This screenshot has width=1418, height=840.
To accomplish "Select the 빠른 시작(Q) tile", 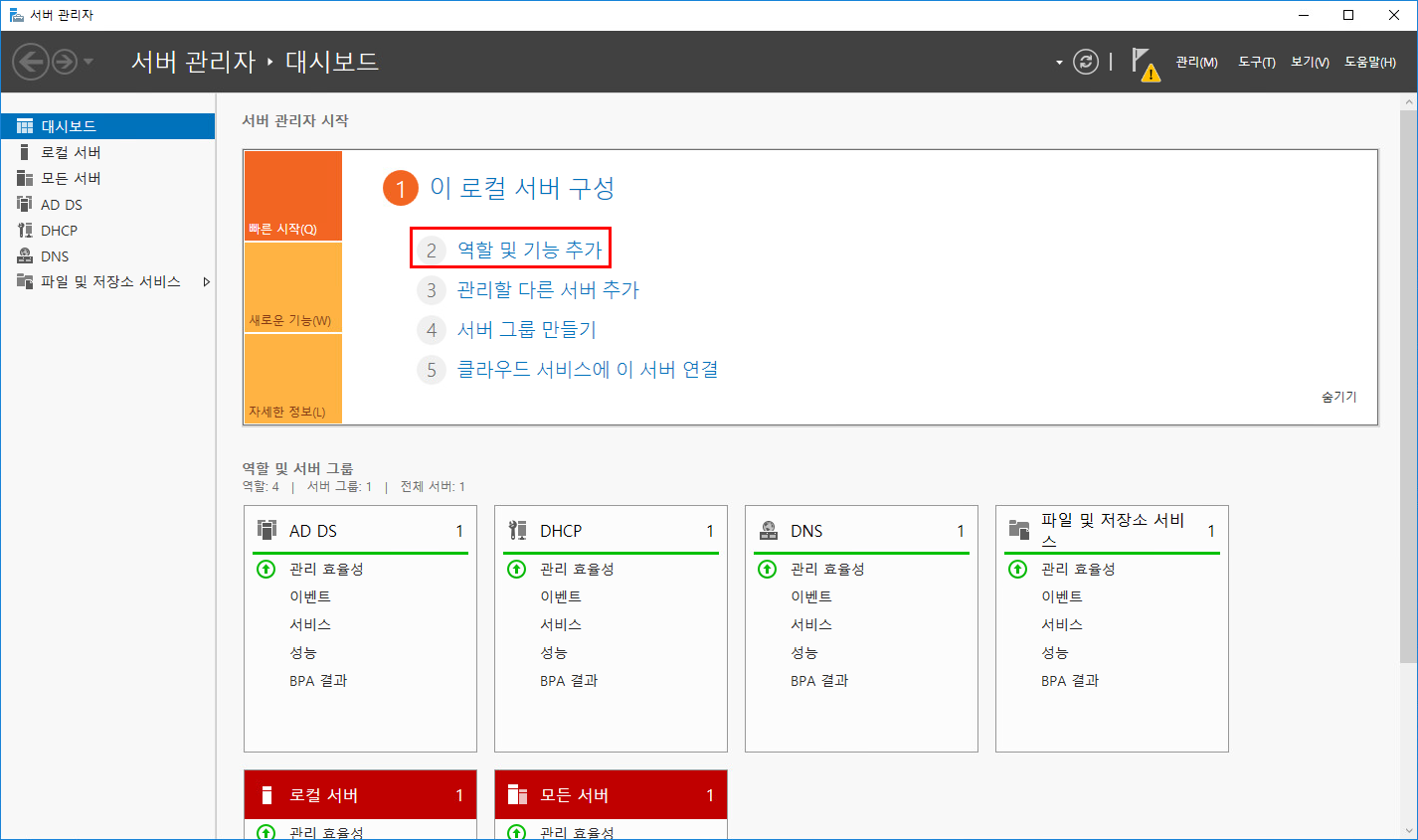I will (x=292, y=196).
